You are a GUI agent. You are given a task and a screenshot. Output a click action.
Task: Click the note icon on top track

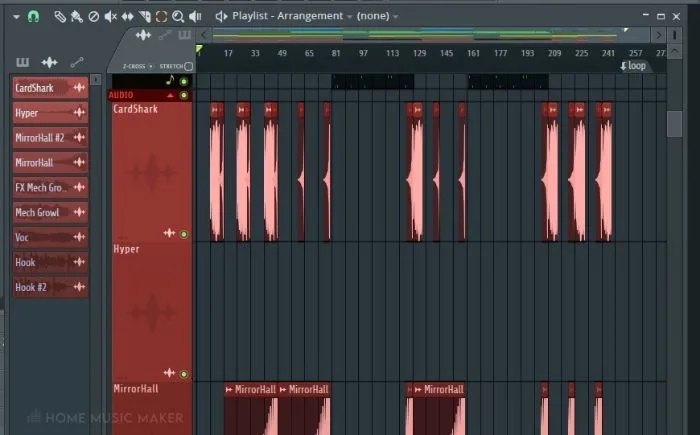pos(170,80)
